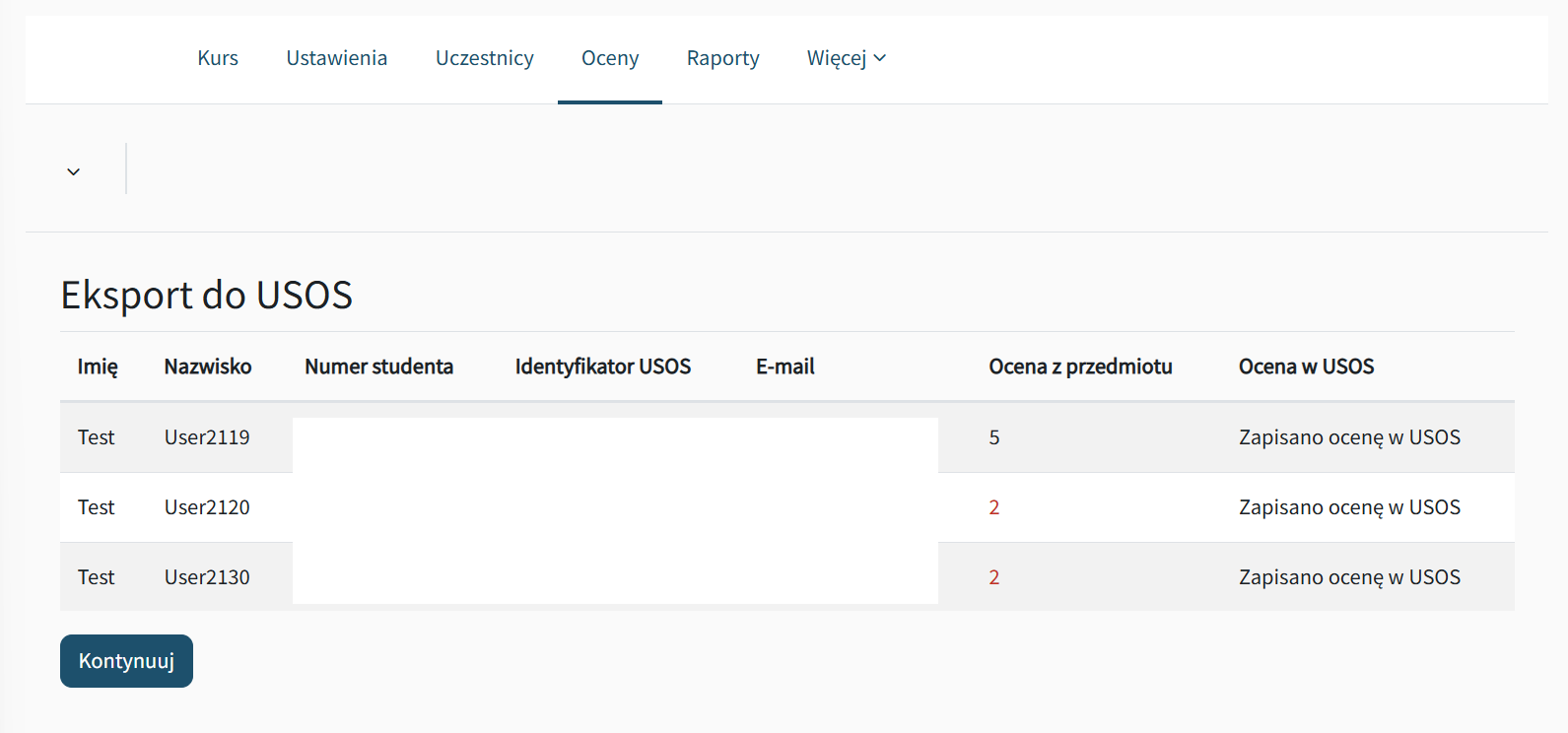Select the User2119 surname cell
1568x733 pixels.
207,437
